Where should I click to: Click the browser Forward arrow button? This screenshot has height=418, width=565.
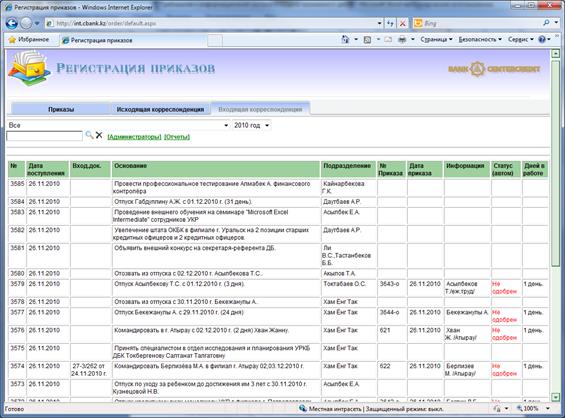pyautogui.click(x=26, y=23)
